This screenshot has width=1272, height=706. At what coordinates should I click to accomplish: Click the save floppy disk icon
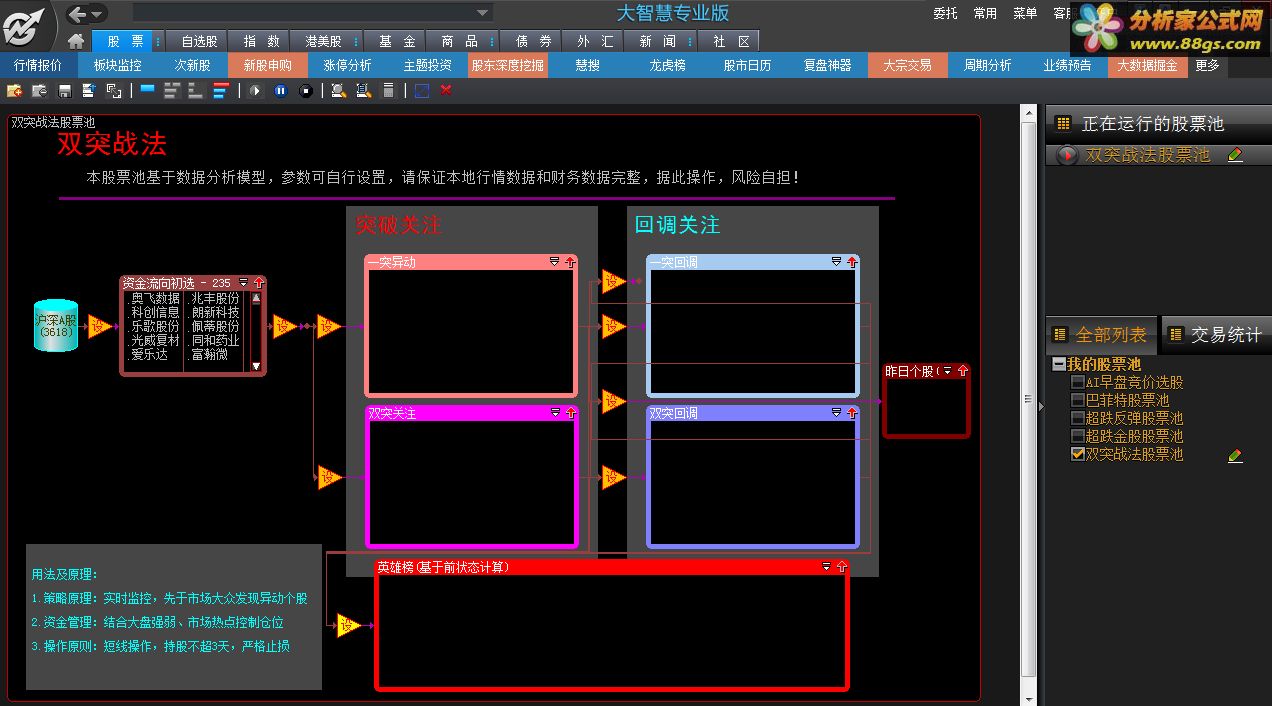[x=64, y=91]
